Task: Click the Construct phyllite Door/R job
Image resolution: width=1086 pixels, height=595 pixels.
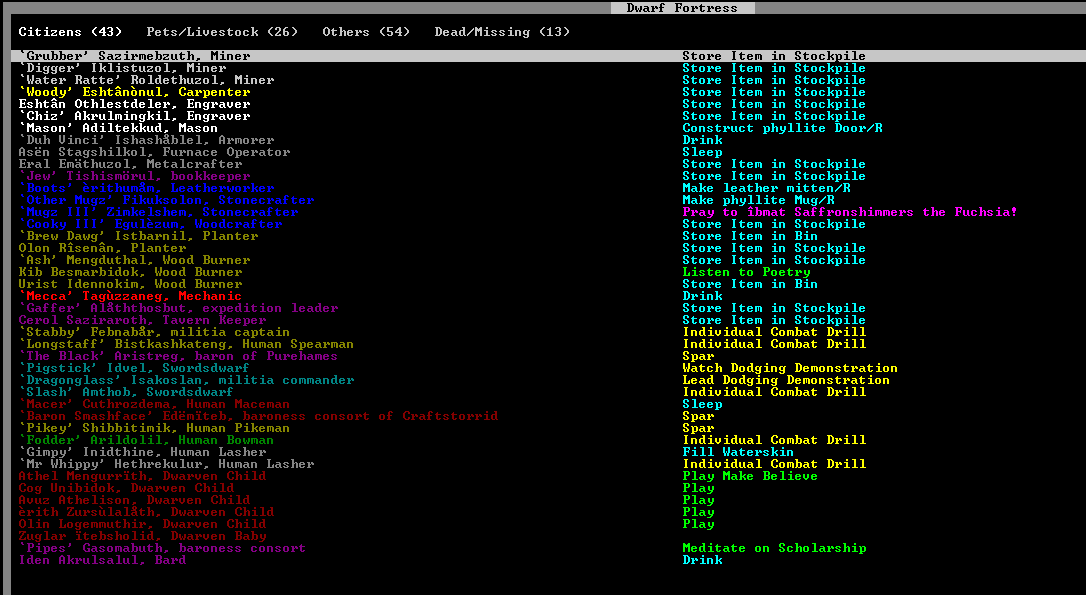Action: (782, 128)
